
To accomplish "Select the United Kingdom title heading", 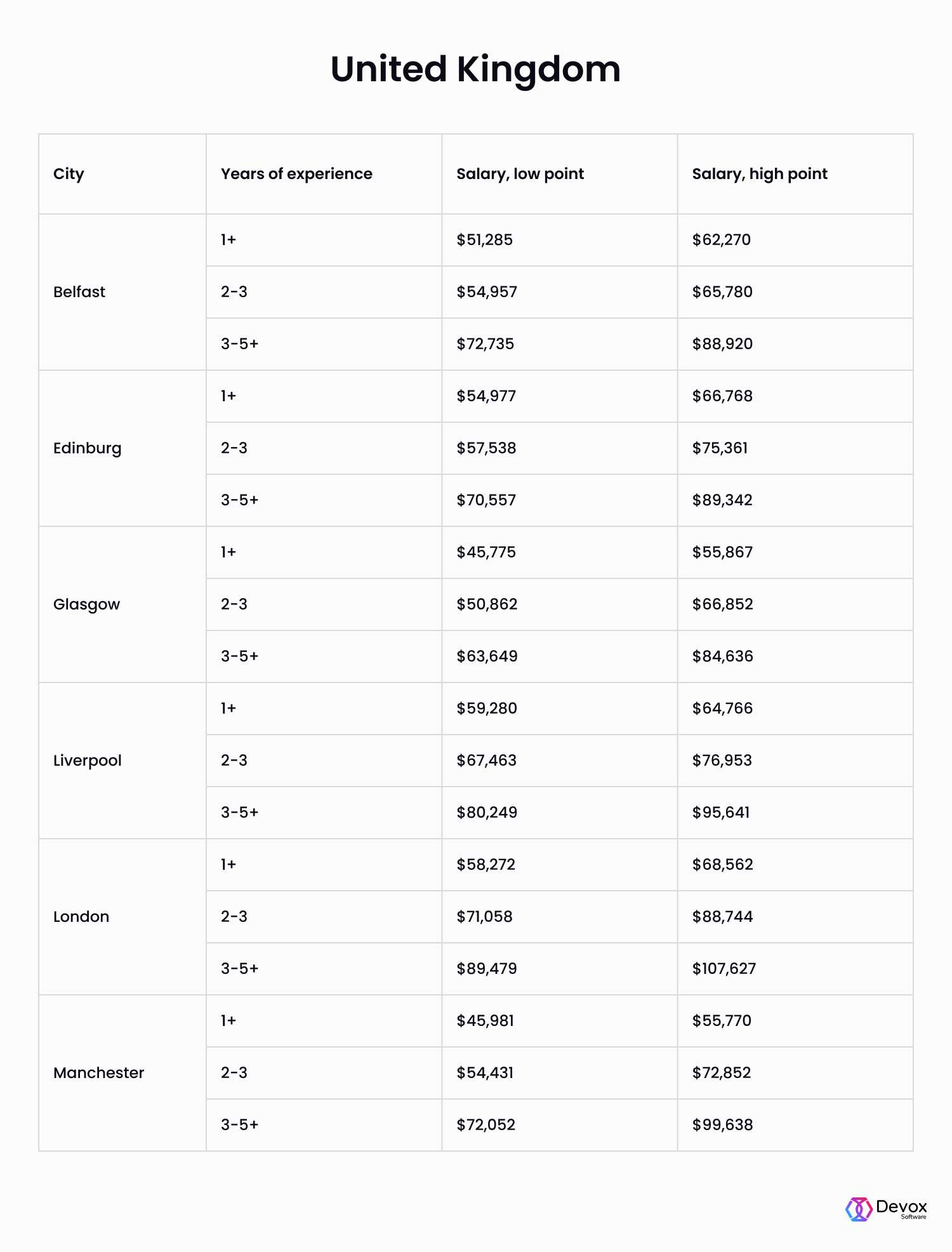I will 475,69.
